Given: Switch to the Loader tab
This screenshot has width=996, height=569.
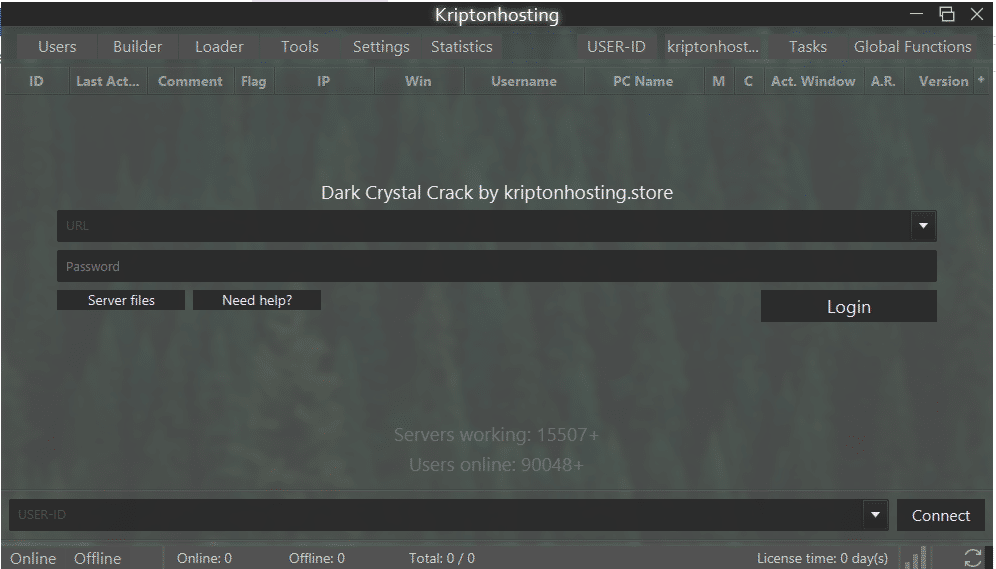Looking at the screenshot, I should click(219, 46).
